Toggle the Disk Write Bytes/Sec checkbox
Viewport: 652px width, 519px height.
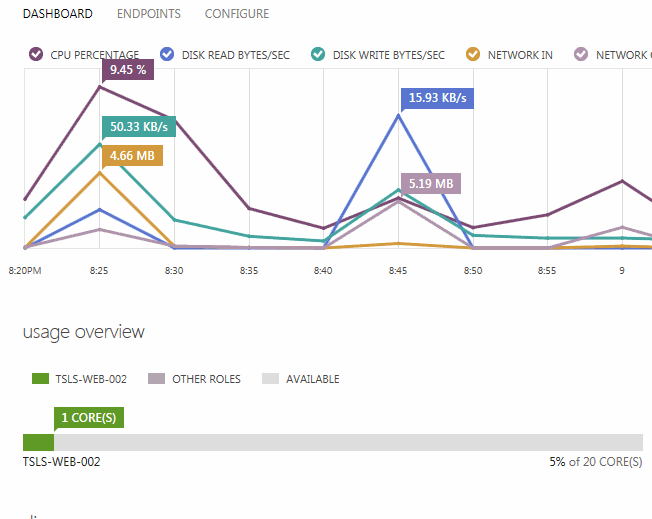[318, 55]
